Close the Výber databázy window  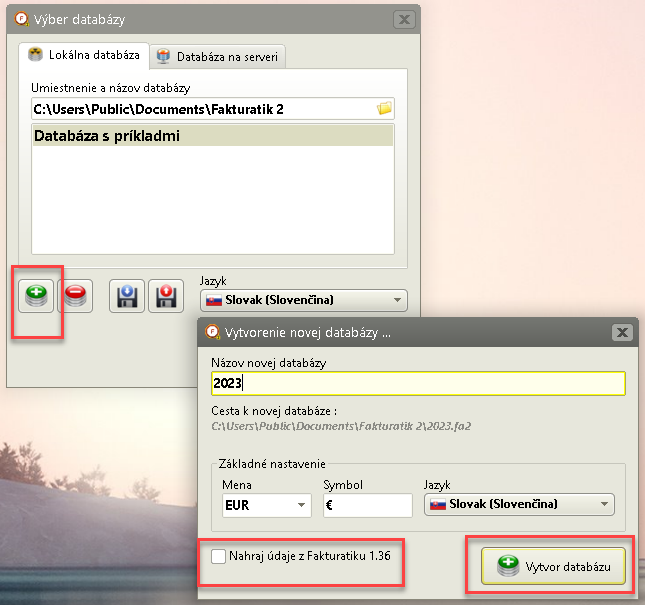tap(404, 19)
